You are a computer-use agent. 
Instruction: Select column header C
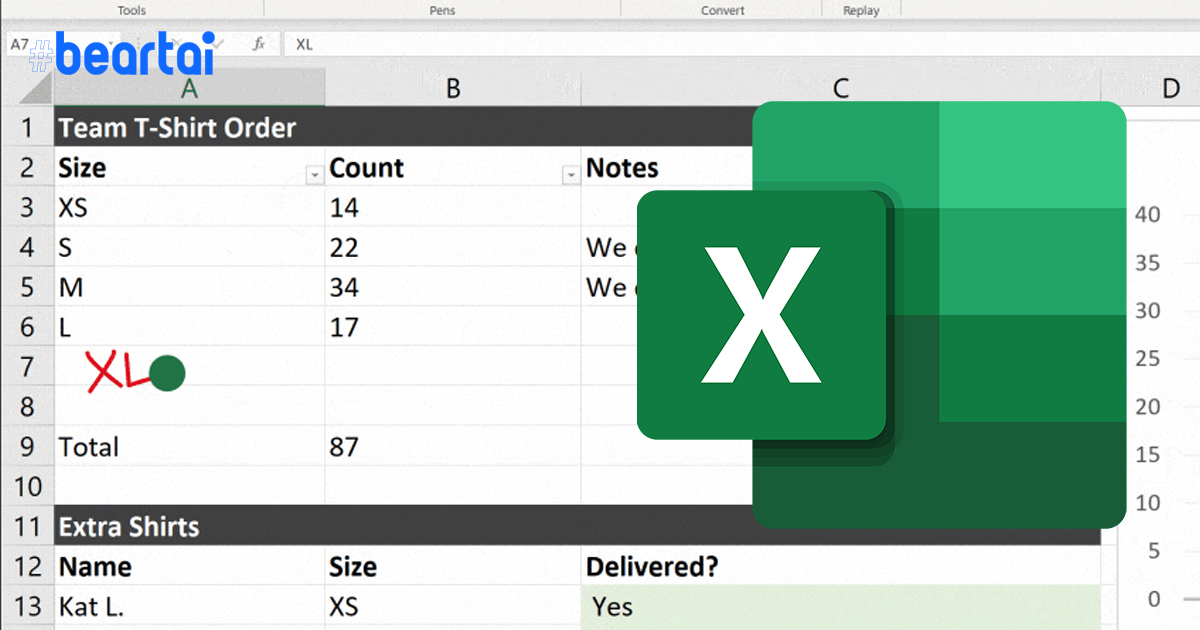pos(841,88)
